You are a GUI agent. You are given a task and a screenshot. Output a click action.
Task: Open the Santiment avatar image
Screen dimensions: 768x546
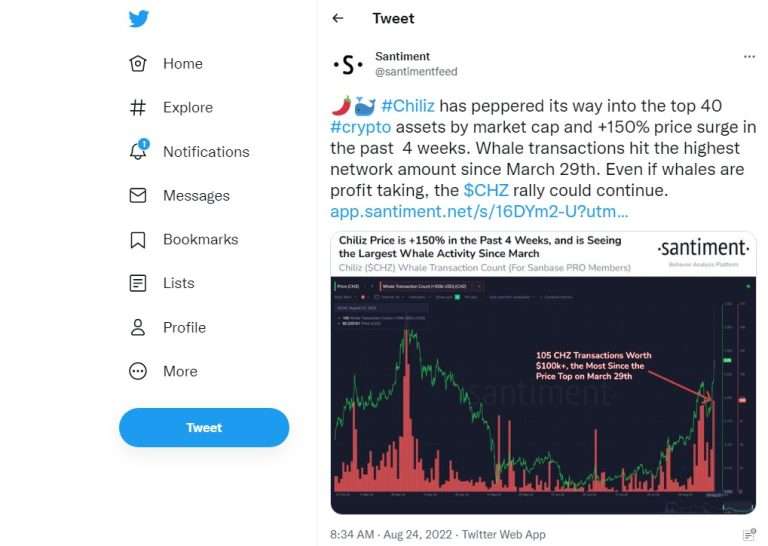click(348, 64)
